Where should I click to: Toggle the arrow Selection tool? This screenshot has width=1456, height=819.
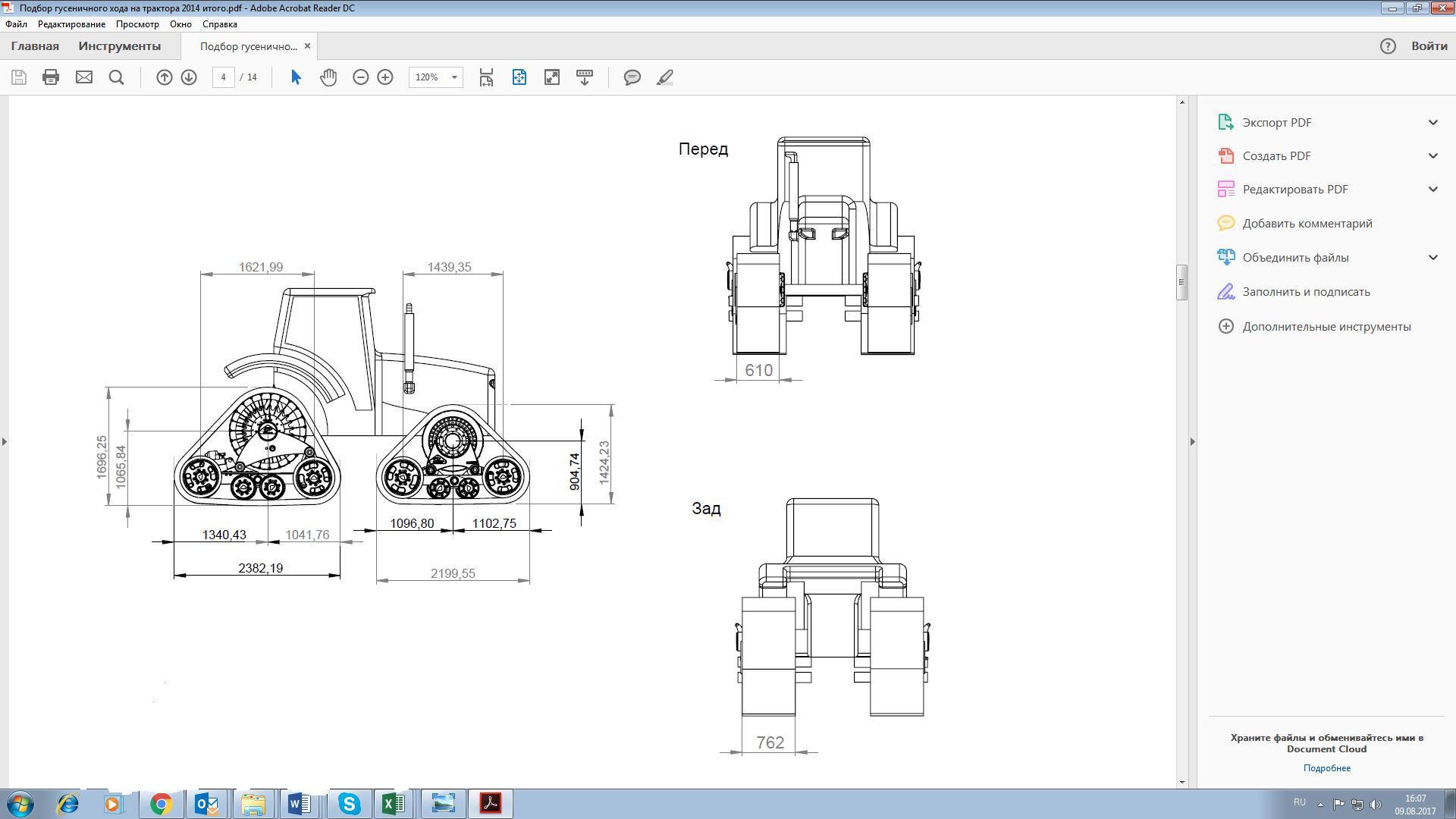click(296, 77)
